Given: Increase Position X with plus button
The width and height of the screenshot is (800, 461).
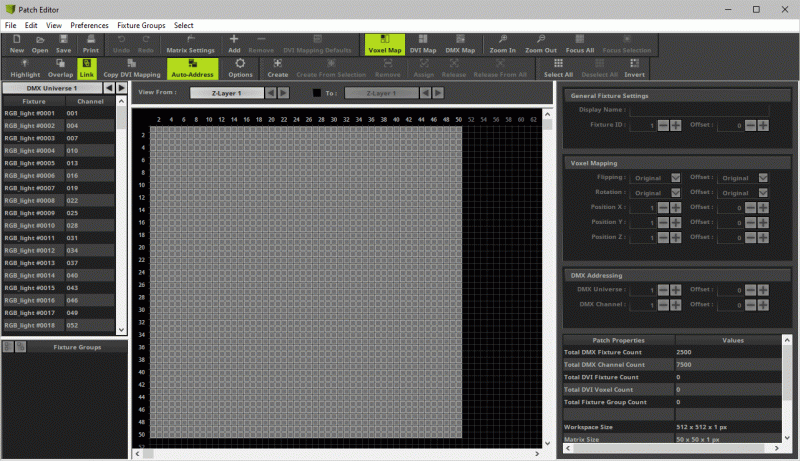Looking at the screenshot, I should coord(676,208).
